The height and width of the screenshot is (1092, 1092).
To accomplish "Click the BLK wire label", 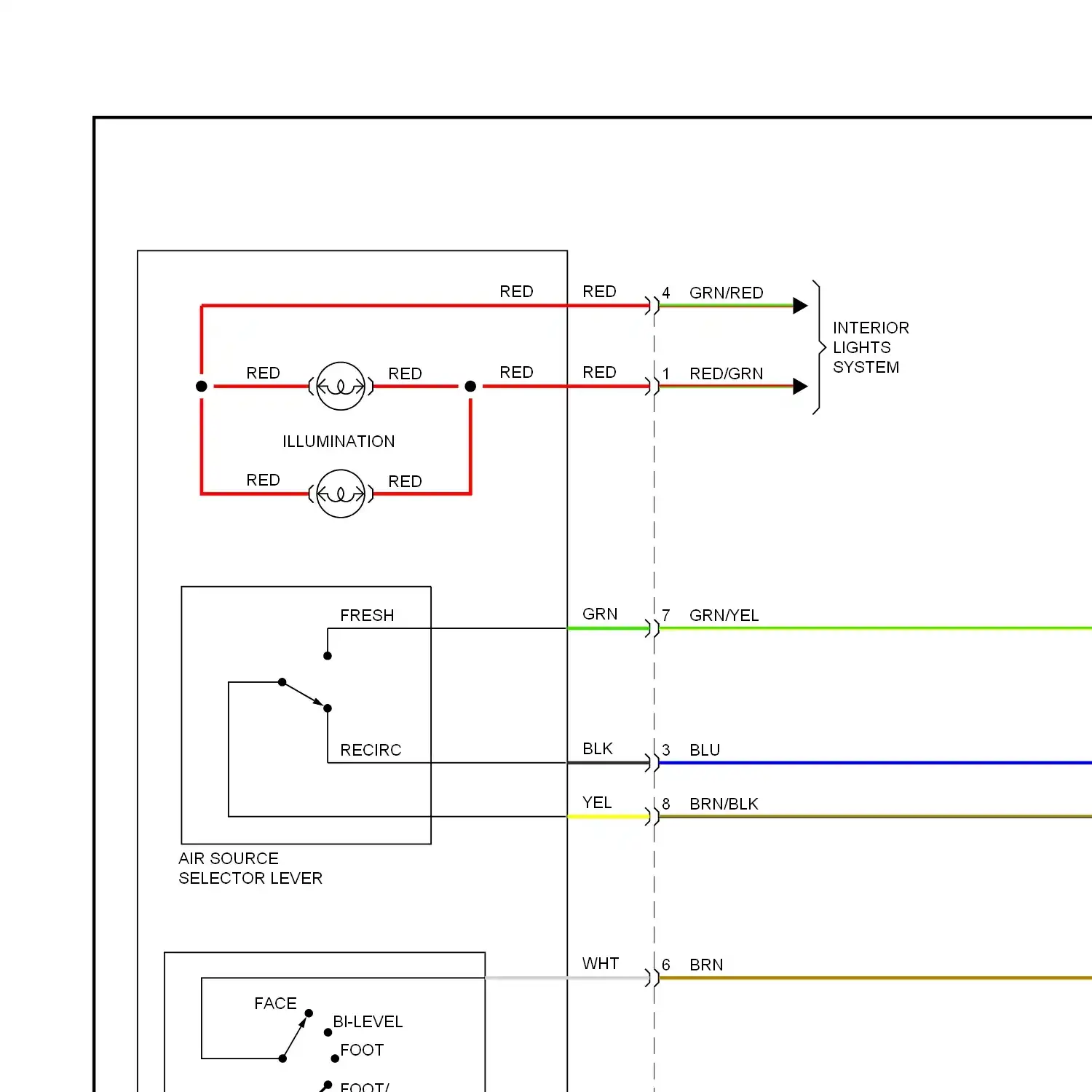I will coord(598,748).
